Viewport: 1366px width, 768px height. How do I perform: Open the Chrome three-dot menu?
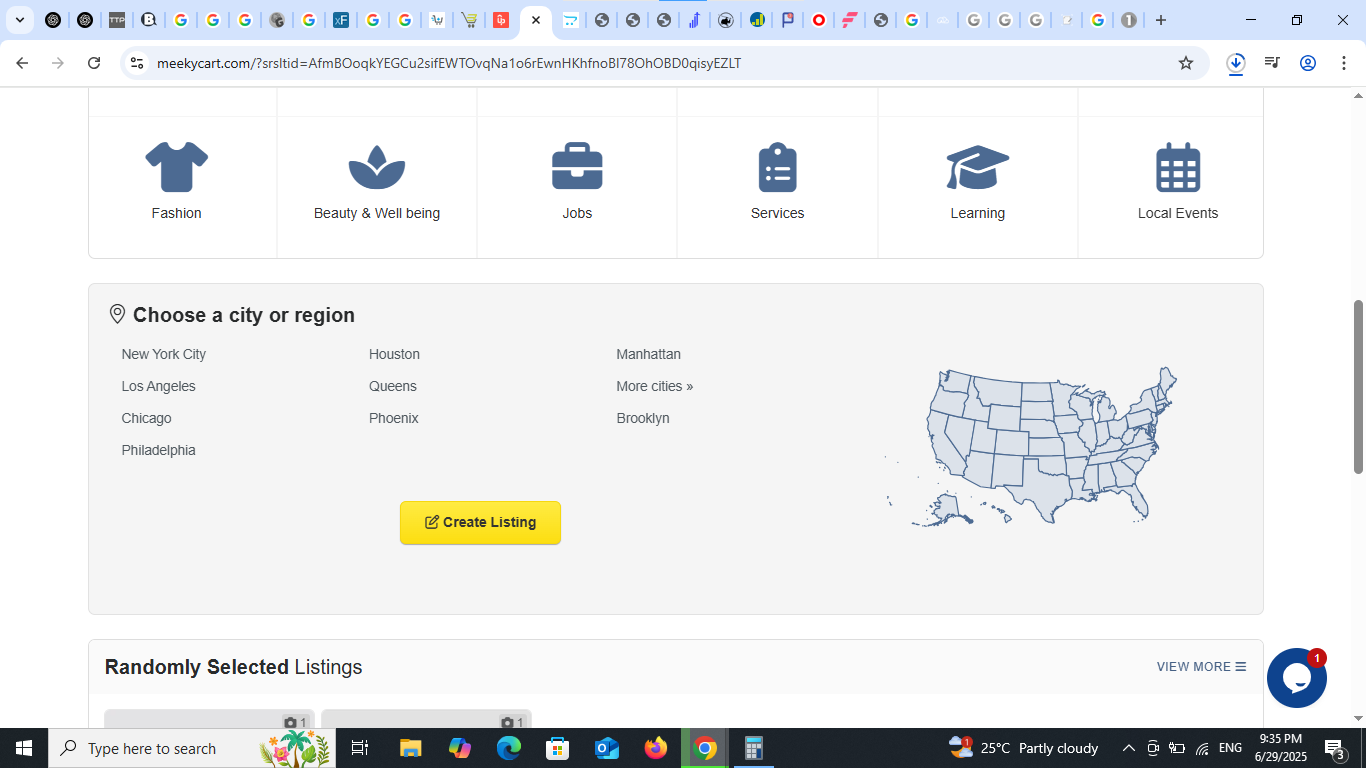1343,63
